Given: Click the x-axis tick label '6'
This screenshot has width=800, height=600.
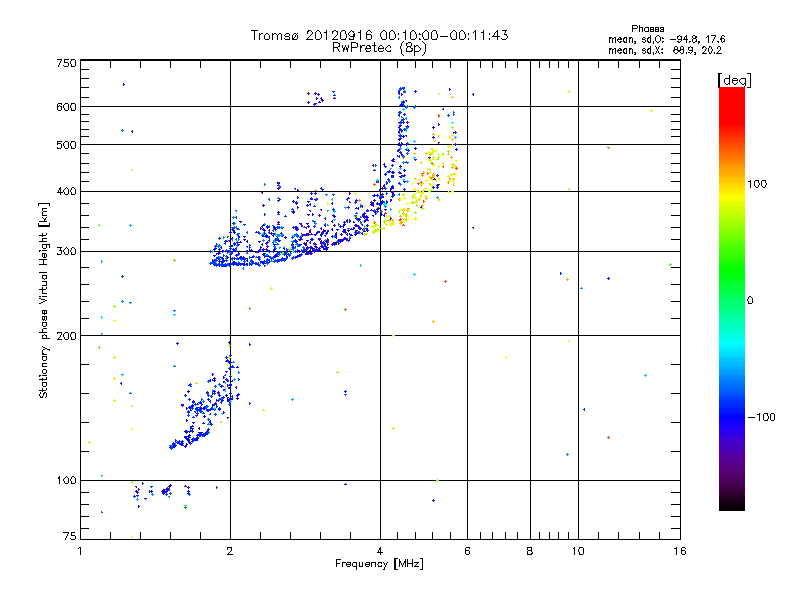Looking at the screenshot, I should [x=467, y=551].
